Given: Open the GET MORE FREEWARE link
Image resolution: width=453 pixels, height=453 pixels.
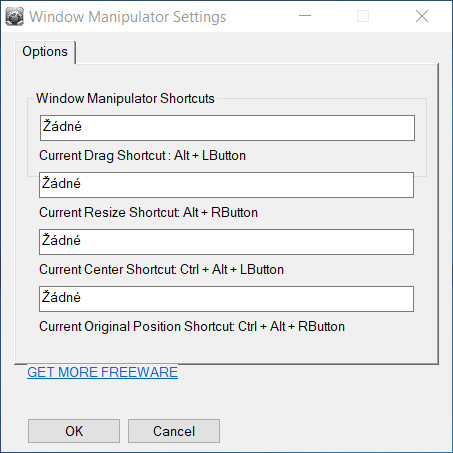Looking at the screenshot, I should click(103, 372).
